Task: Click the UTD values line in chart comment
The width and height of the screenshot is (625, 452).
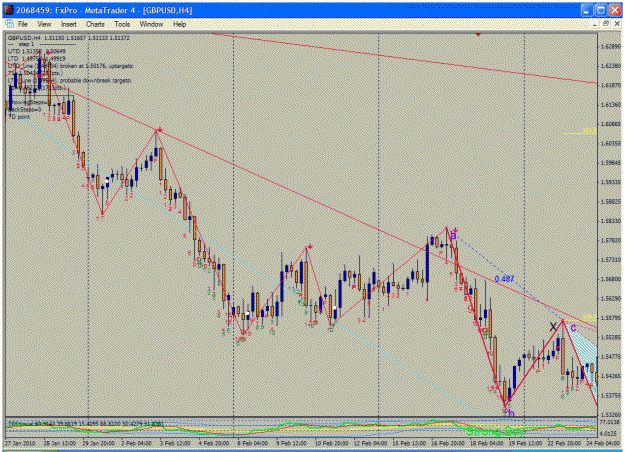Action: pyautogui.click(x=37, y=51)
